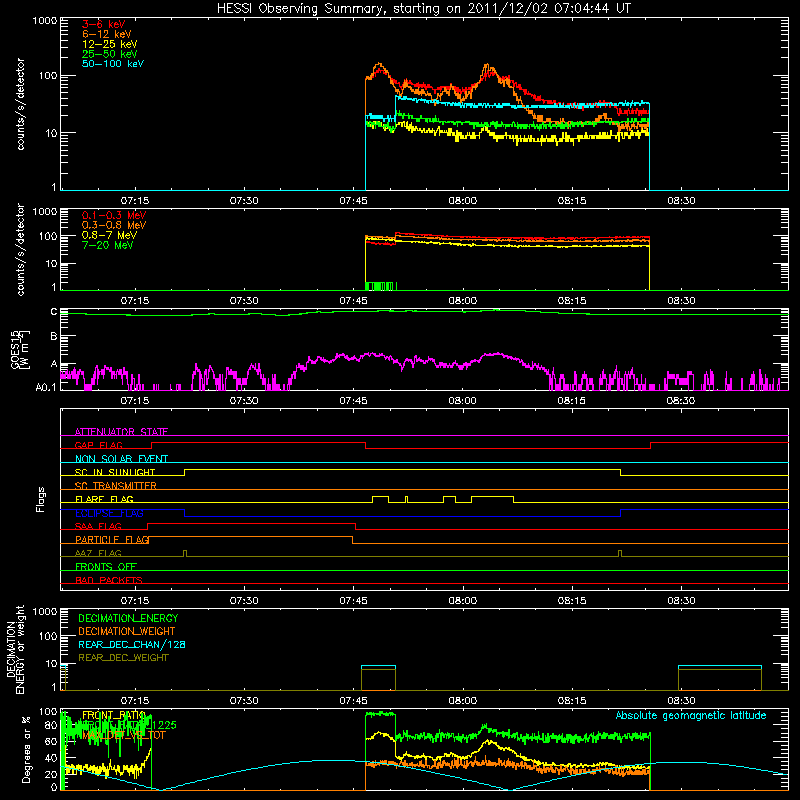Screen dimensions: 800x800
Task: Click the NON_SOLAR_EVENT flag label
Action: coord(121,459)
